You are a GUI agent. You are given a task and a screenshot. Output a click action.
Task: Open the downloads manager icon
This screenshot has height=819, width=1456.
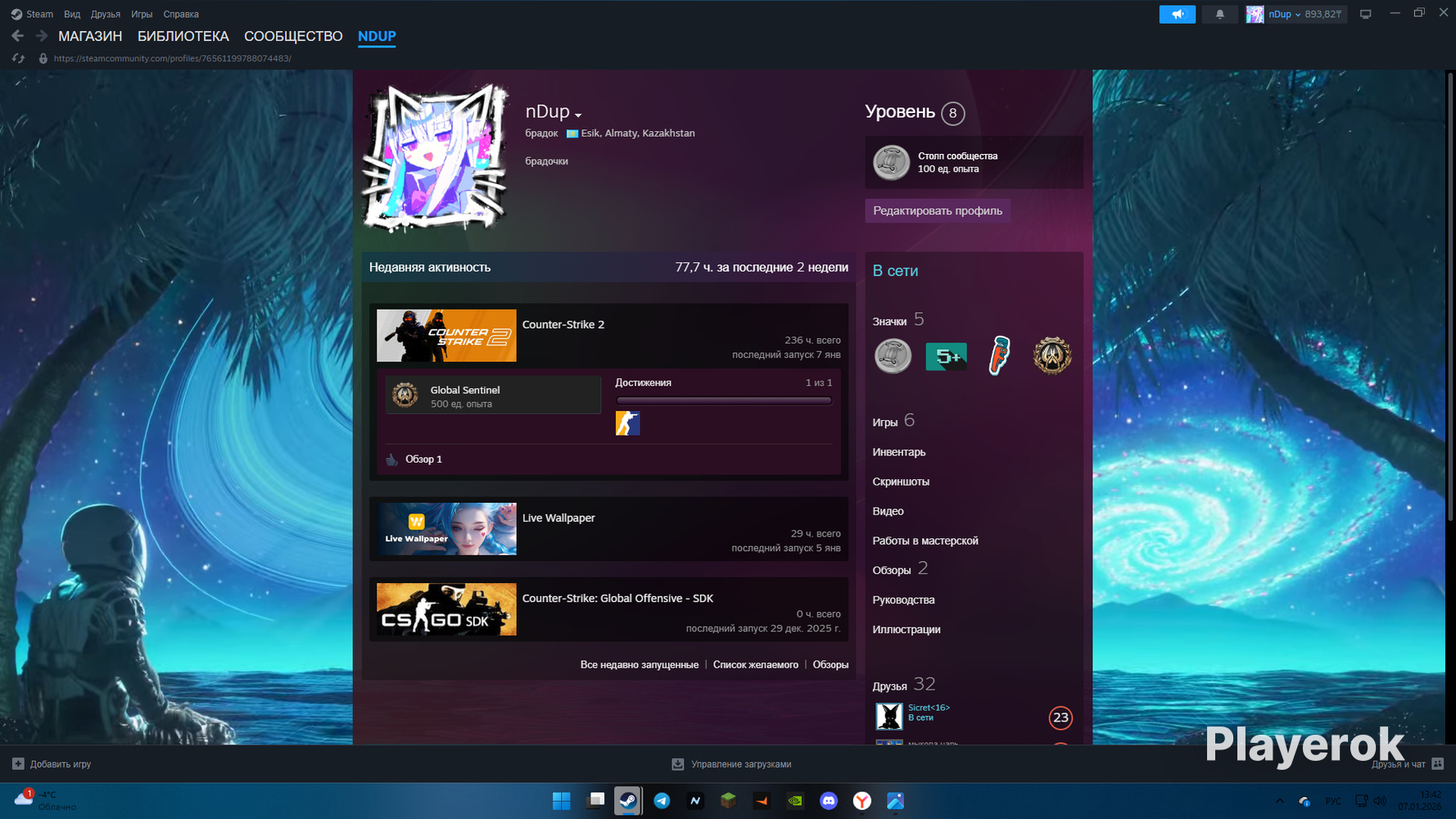pyautogui.click(x=678, y=764)
